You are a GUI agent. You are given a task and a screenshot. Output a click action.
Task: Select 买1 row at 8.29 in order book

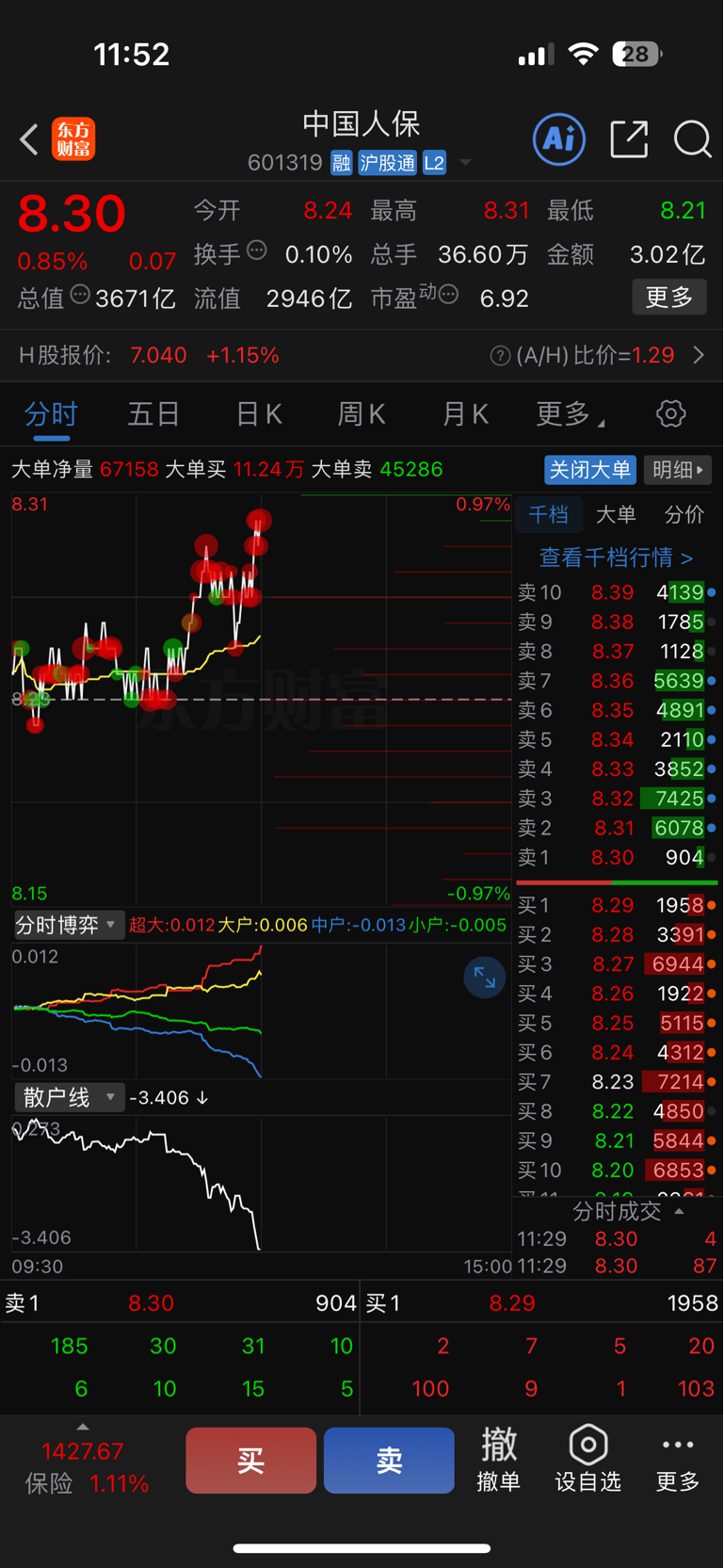tap(617, 905)
